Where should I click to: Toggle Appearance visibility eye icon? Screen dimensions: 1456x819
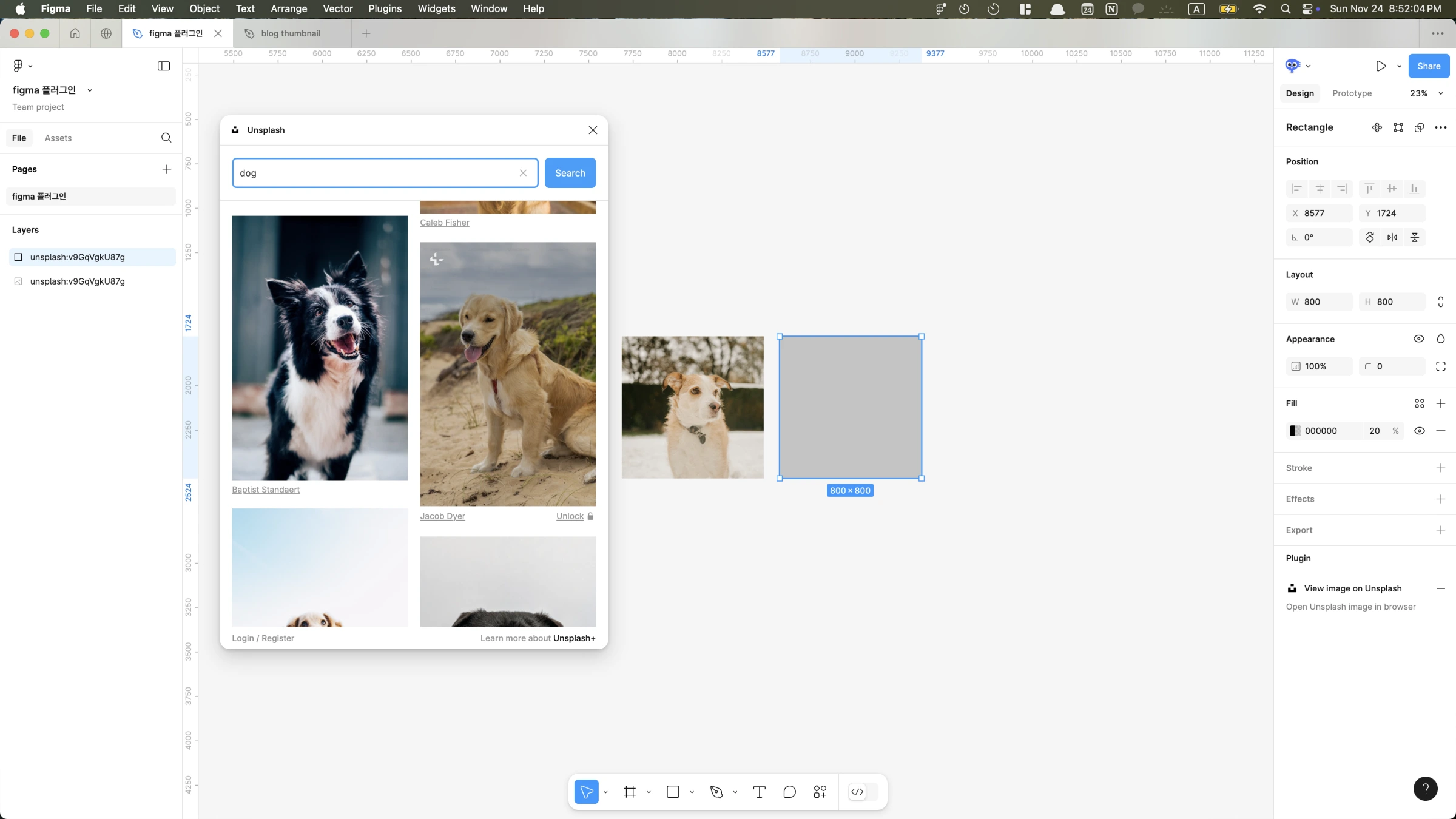(1418, 339)
